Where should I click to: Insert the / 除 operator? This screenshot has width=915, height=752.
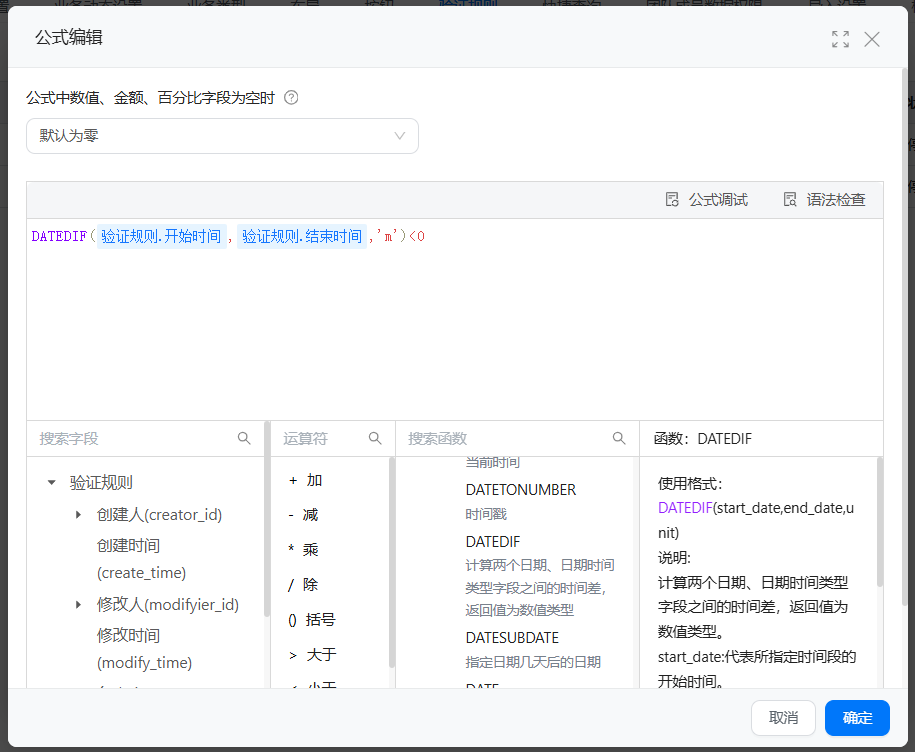pos(303,585)
